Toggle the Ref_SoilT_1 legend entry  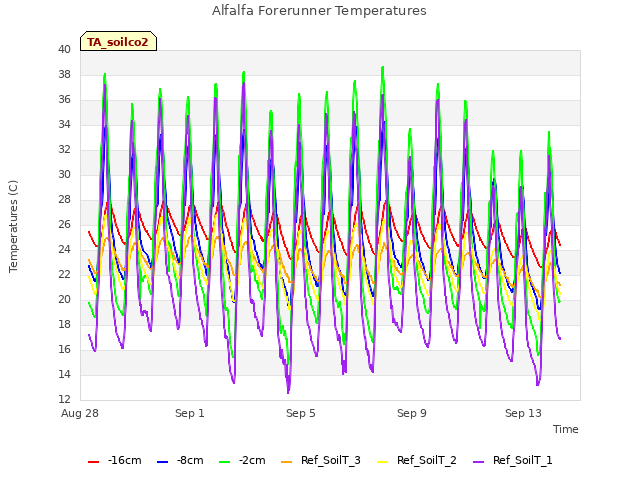click(513, 460)
